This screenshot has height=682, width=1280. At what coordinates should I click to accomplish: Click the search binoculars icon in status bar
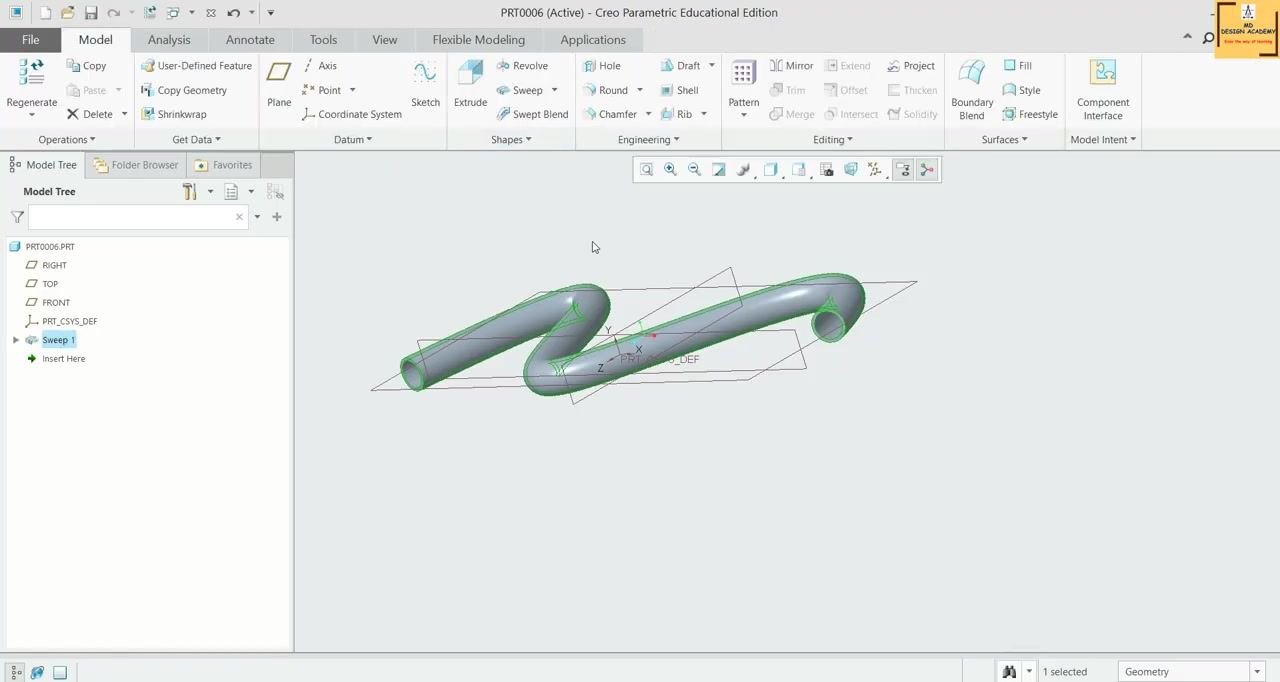[1009, 672]
